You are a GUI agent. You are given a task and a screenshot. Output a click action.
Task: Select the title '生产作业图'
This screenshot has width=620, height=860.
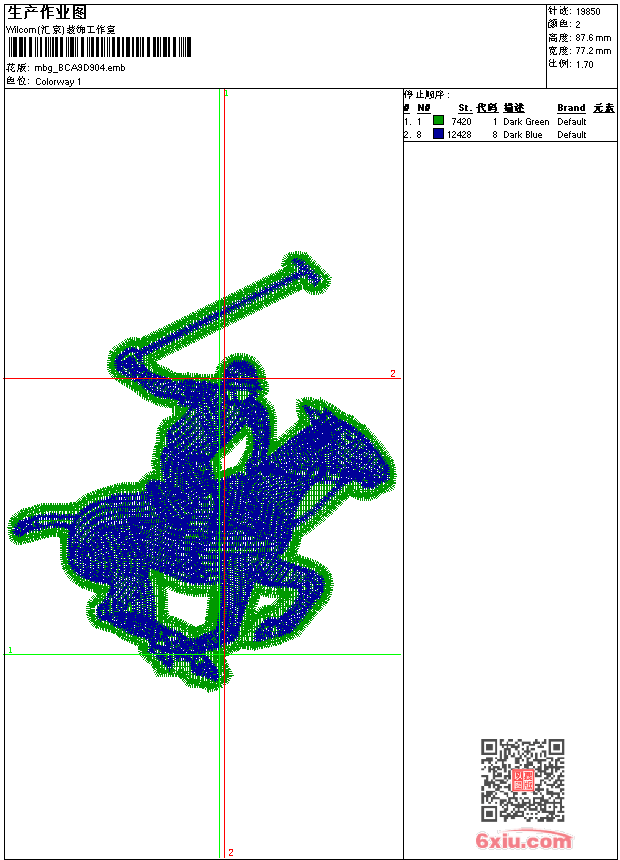pyautogui.click(x=47, y=12)
